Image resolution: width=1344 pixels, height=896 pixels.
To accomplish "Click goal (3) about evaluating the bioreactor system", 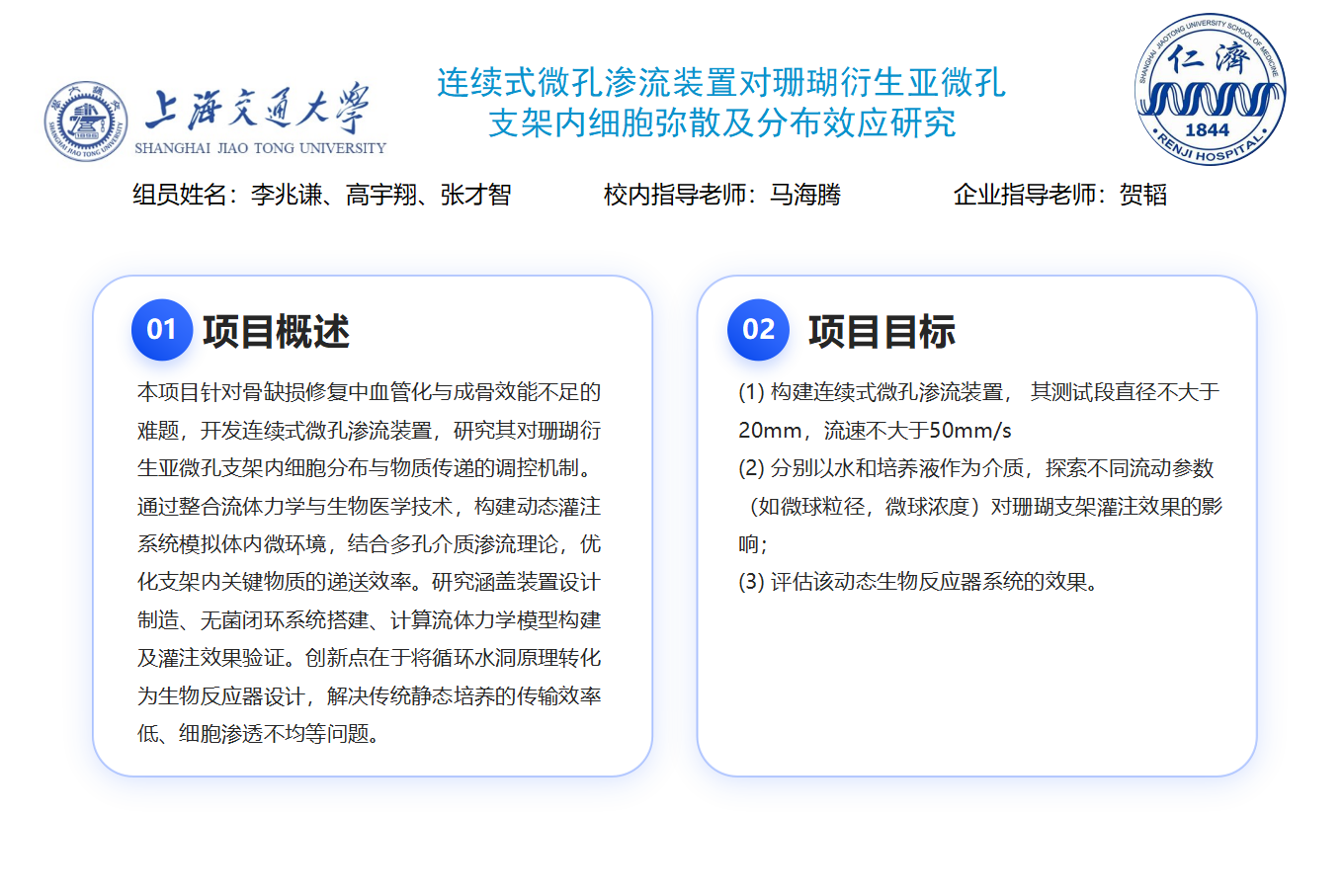I will tap(919, 582).
